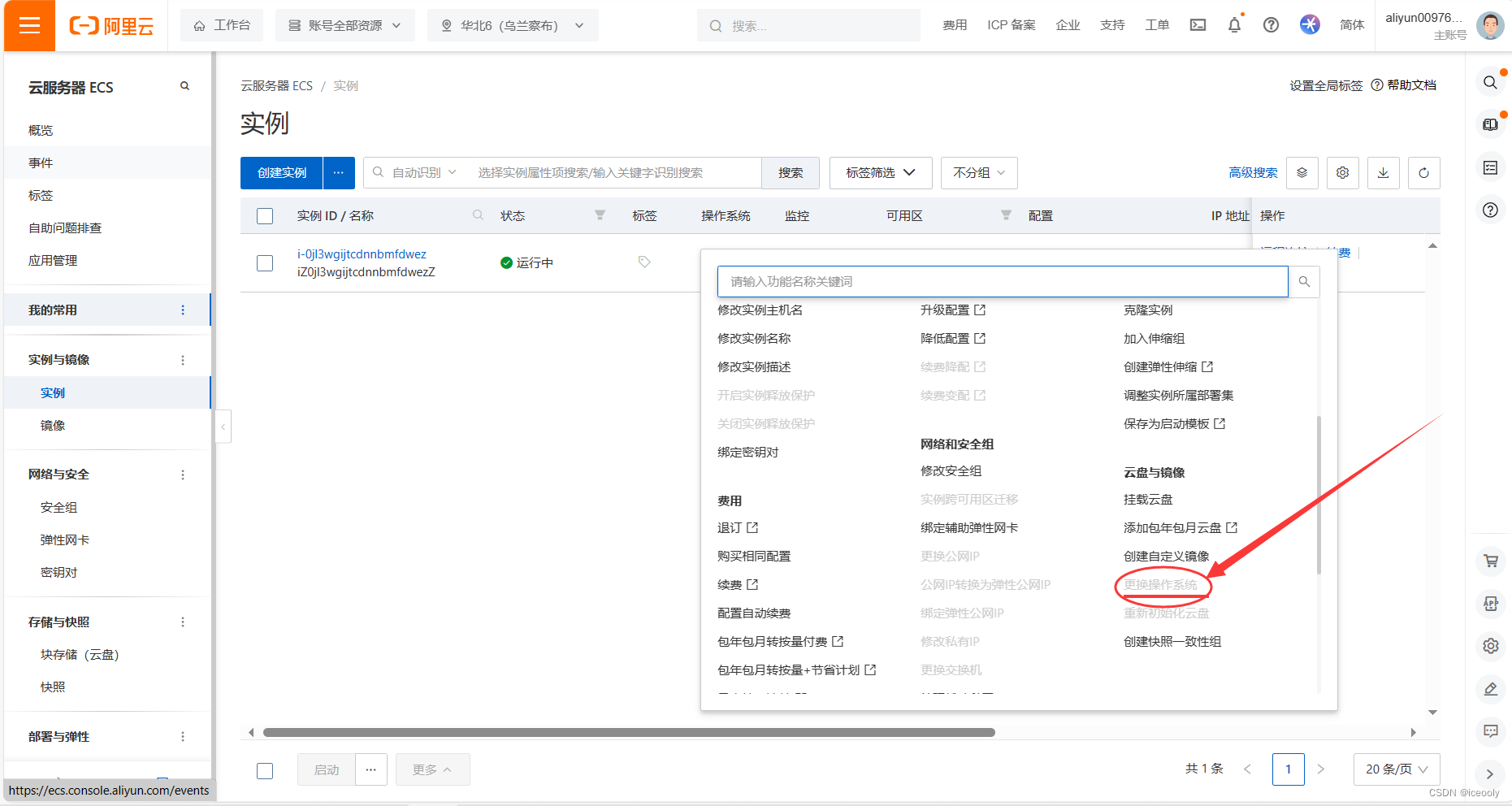This screenshot has width=1512, height=806.
Task: Click the 创建实例 button
Action: point(282,173)
